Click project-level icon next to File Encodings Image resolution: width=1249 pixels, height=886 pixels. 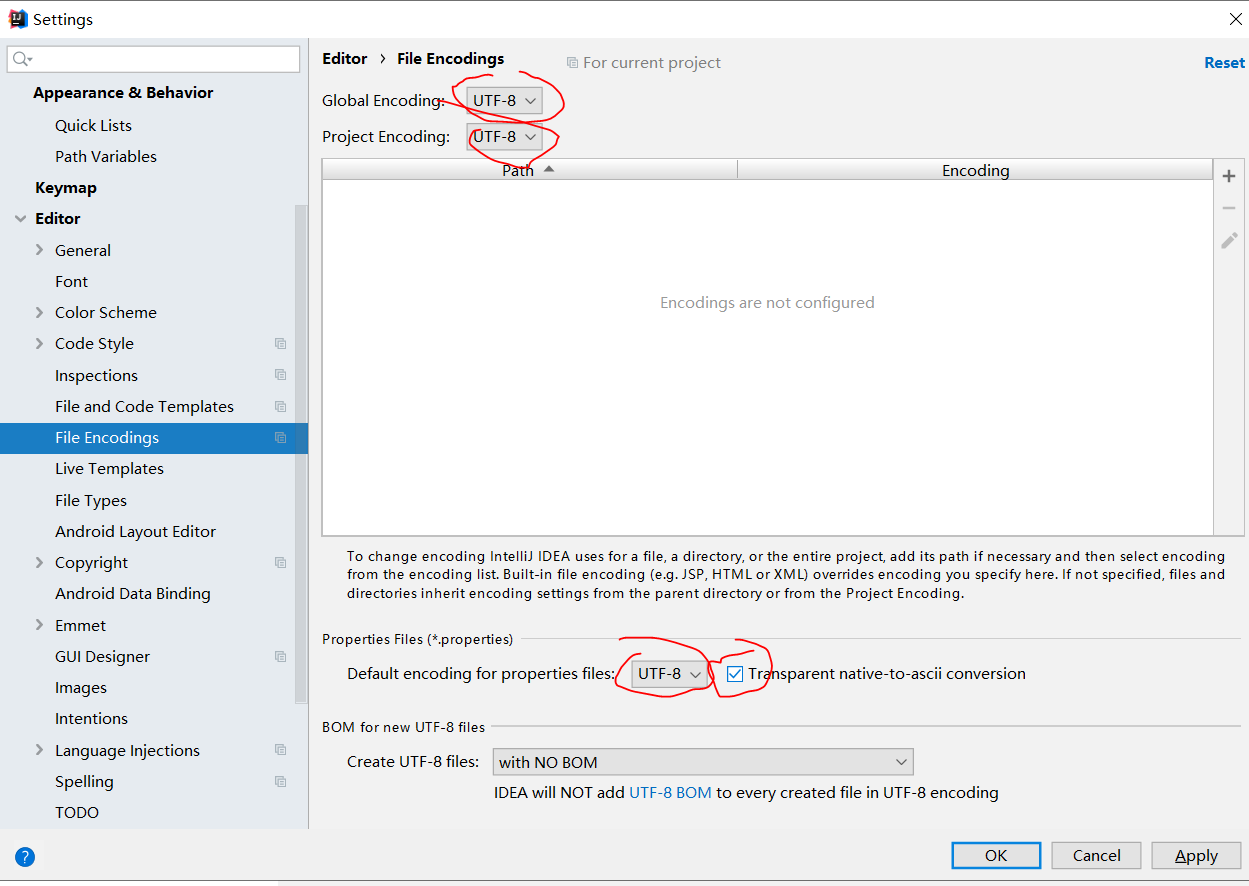pos(280,437)
